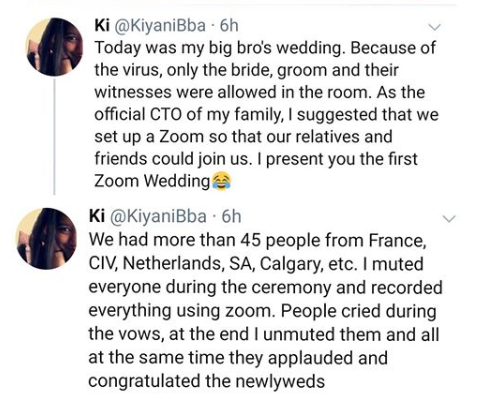Open the @KiyaniBba handle in first tweet
This screenshot has height=399, width=495.
click(x=160, y=26)
